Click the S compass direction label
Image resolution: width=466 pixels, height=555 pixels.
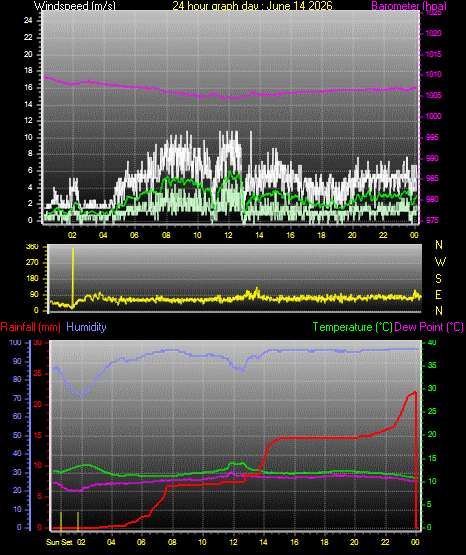pos(439,279)
